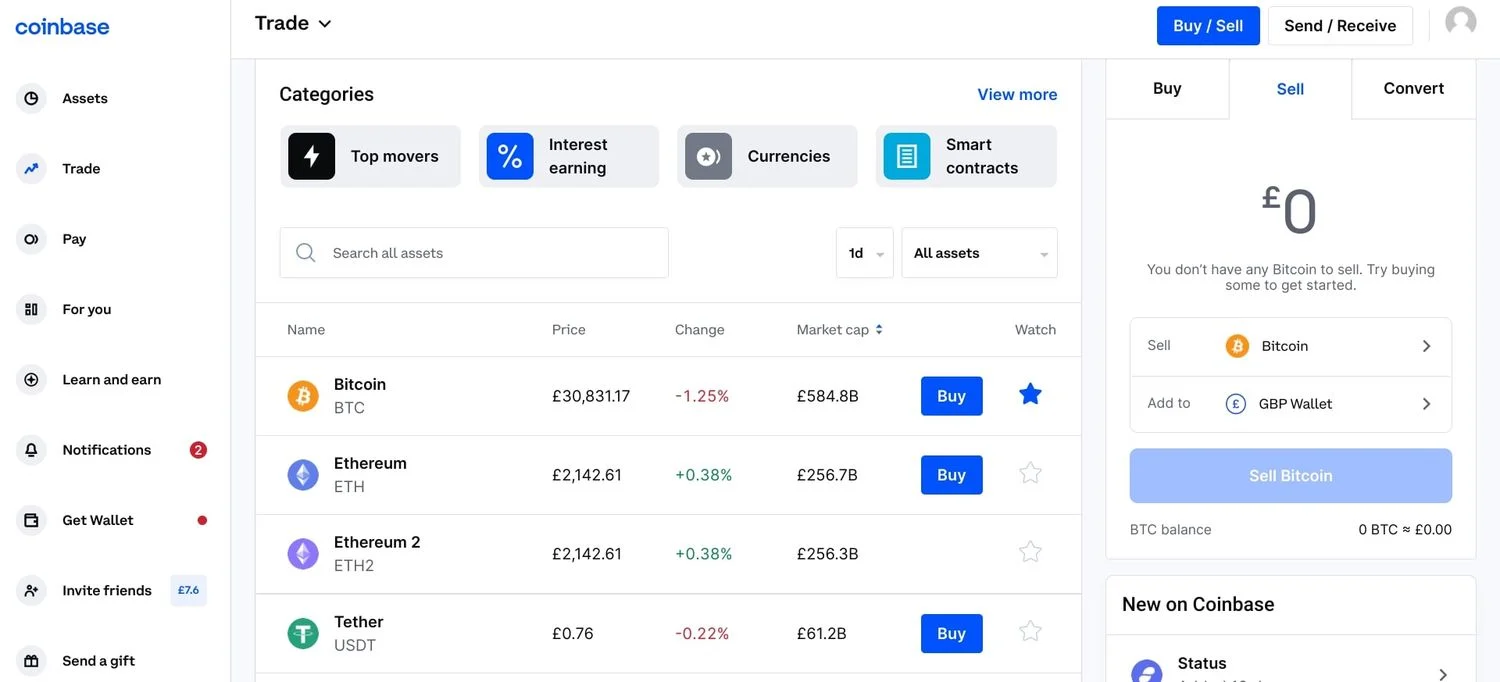Image resolution: width=1500 pixels, height=682 pixels.
Task: Select the Top movers lightning icon
Action: [312, 156]
